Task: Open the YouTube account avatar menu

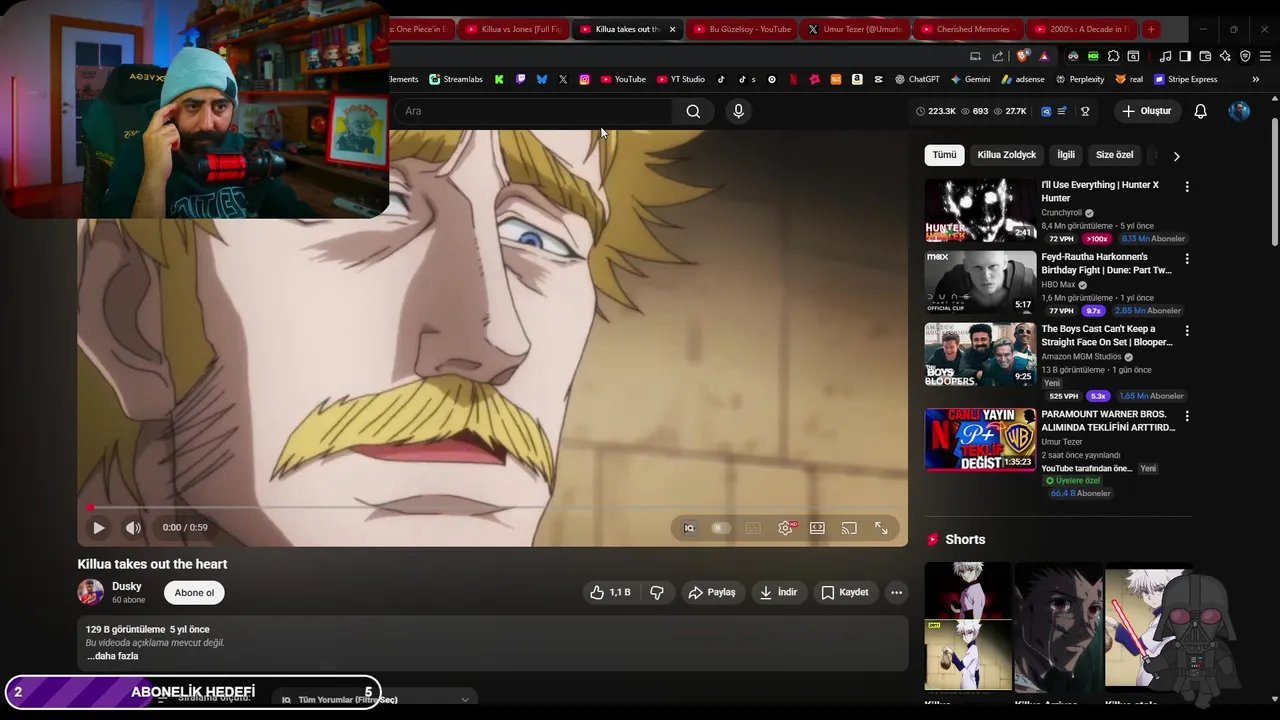Action: pyautogui.click(x=1239, y=111)
